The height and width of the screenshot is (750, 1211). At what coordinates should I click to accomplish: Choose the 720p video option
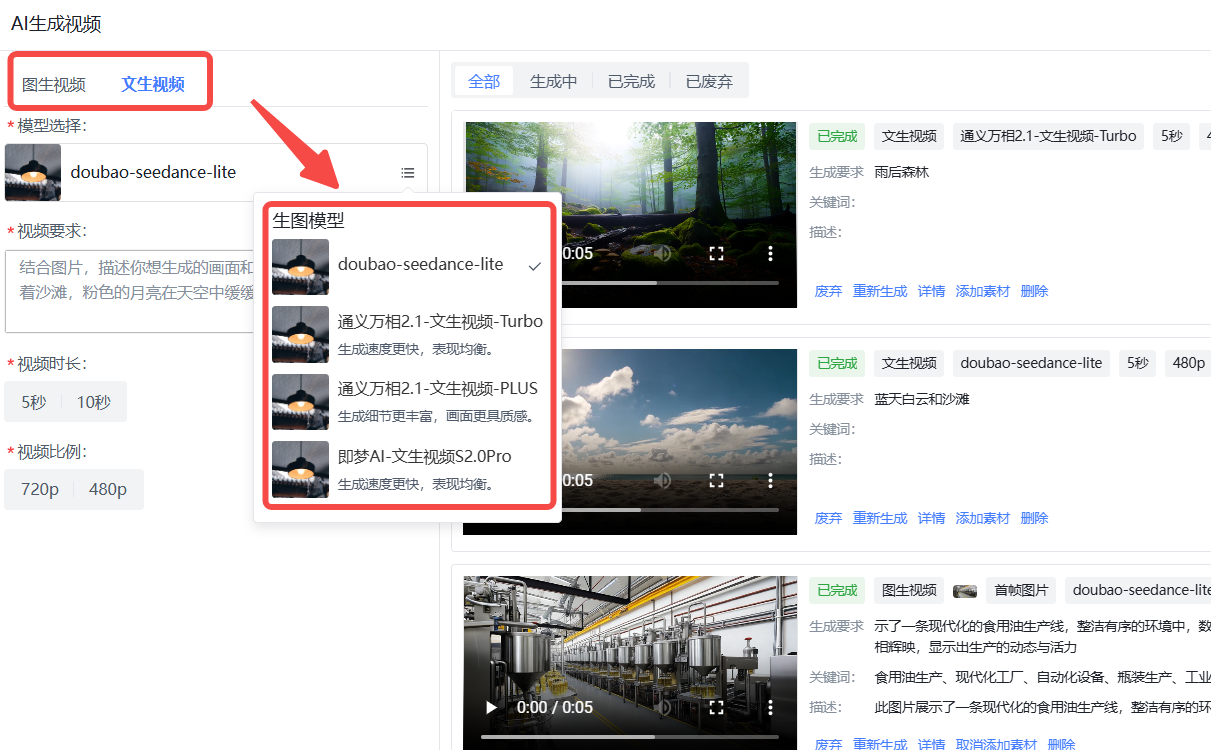tap(40, 490)
